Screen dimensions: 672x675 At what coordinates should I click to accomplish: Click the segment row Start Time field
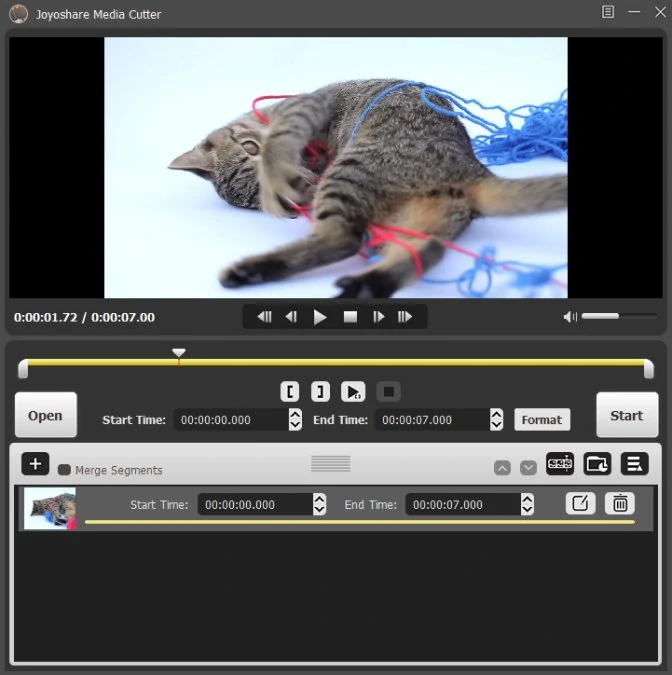pos(255,505)
